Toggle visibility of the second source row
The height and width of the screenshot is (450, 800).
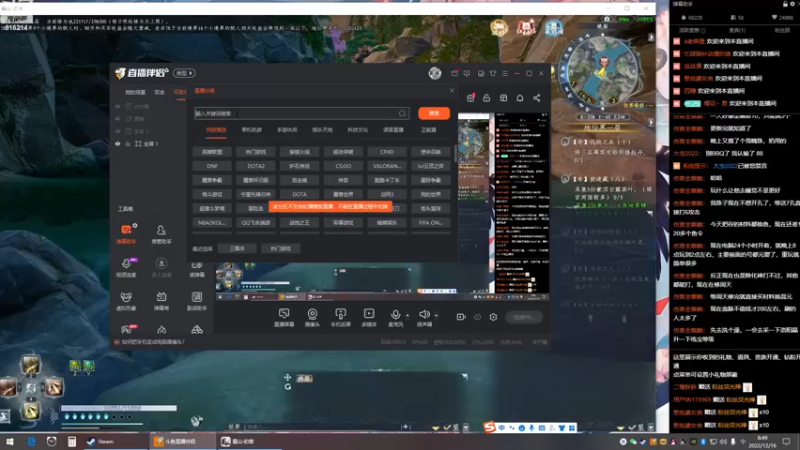click(118, 118)
